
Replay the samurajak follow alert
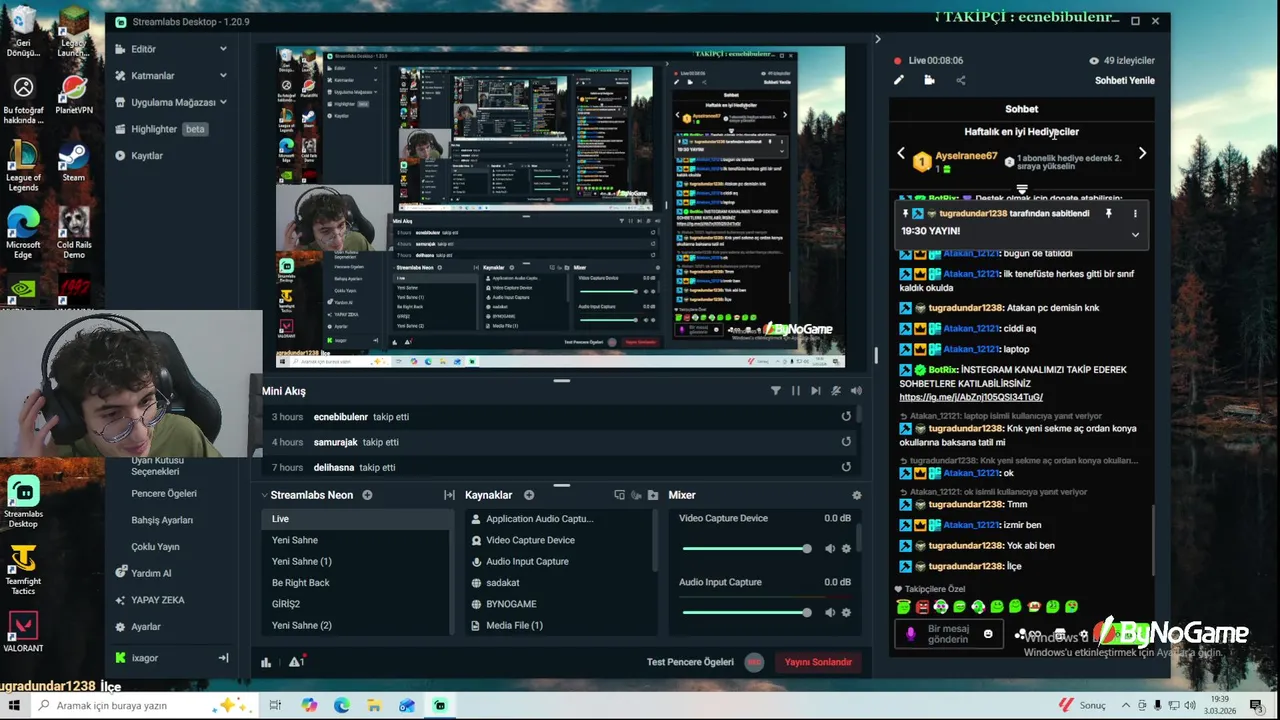coord(846,442)
